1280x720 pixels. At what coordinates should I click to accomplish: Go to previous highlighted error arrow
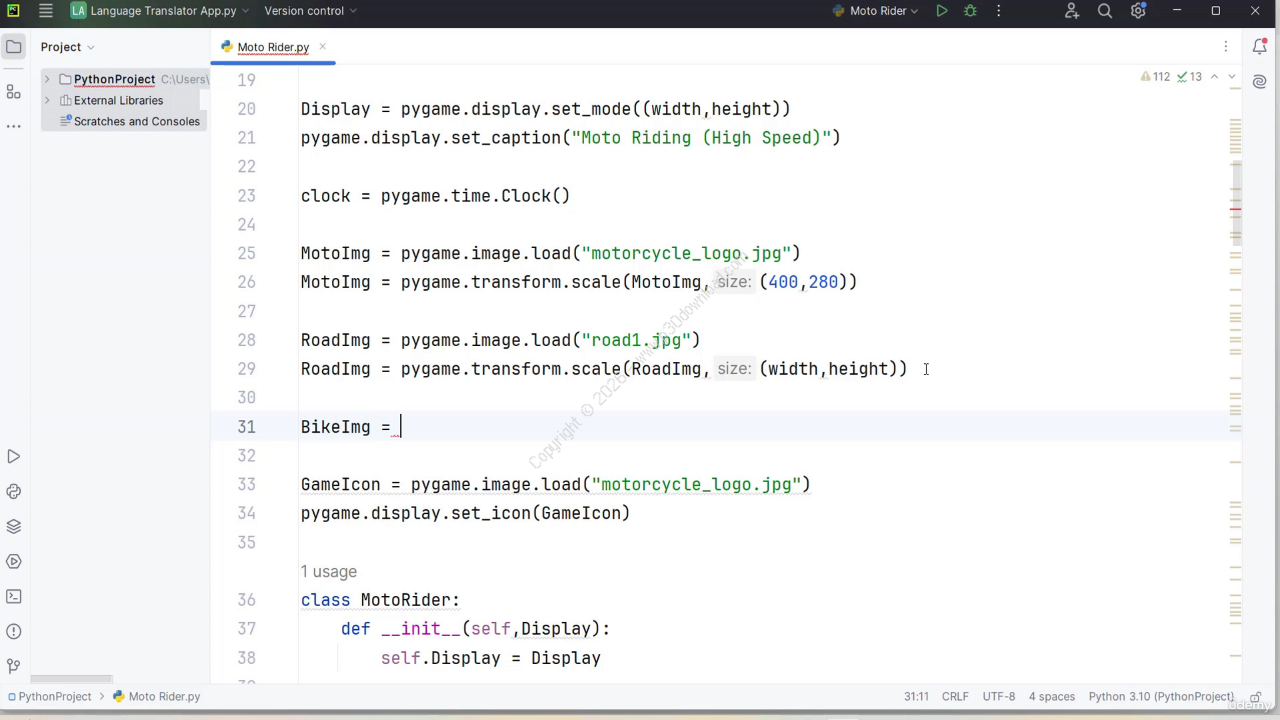pyautogui.click(x=1214, y=77)
